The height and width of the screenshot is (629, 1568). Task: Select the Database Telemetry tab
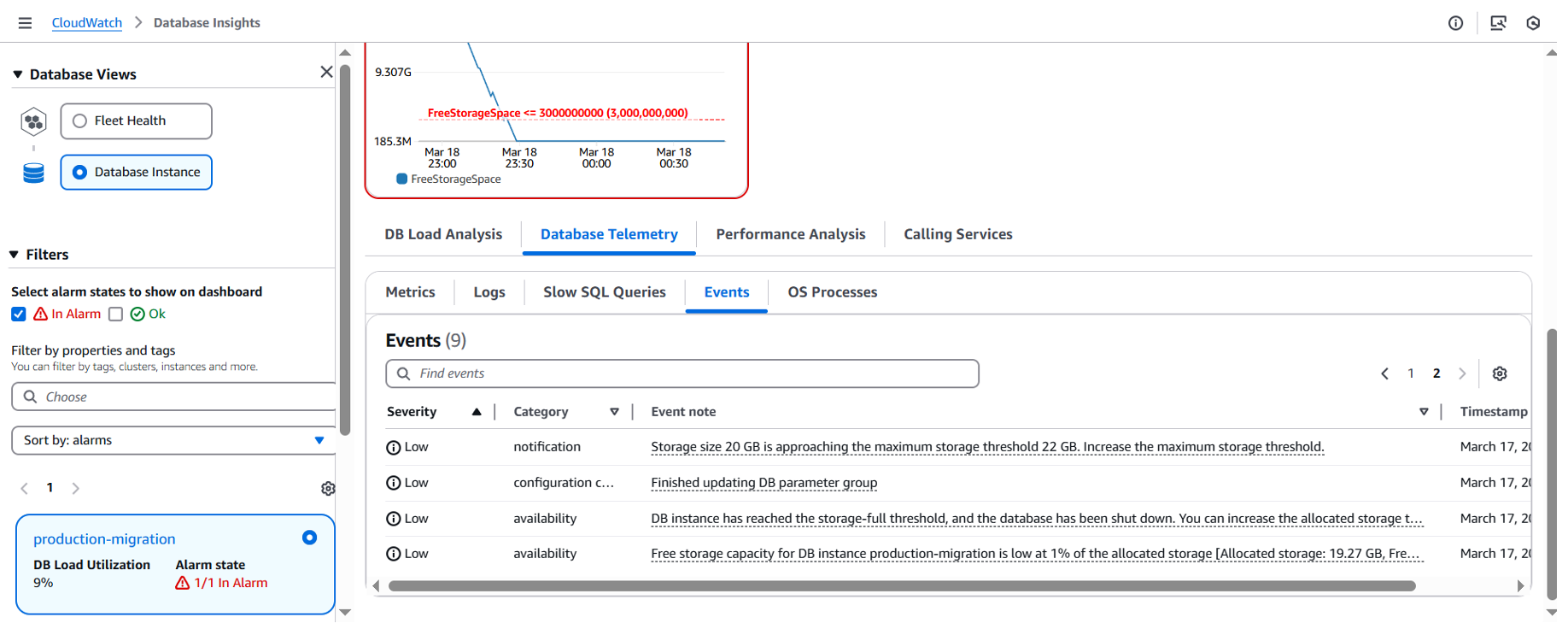(609, 234)
